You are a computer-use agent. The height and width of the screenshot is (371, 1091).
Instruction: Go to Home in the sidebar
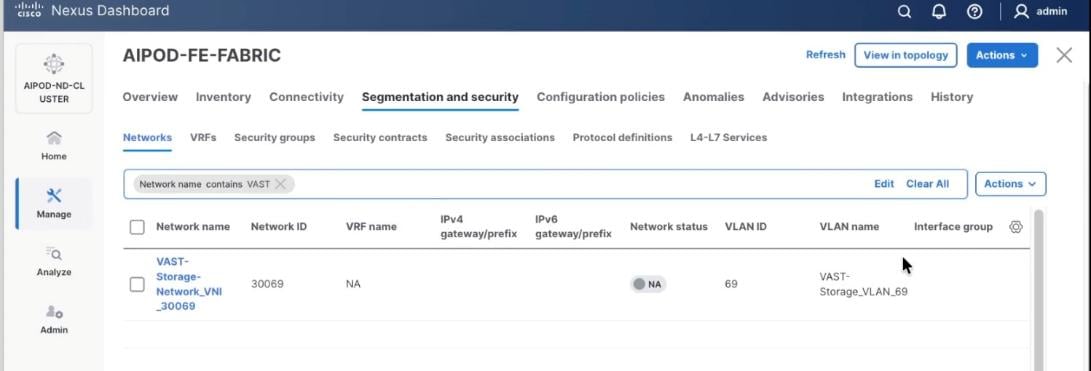tap(54, 145)
